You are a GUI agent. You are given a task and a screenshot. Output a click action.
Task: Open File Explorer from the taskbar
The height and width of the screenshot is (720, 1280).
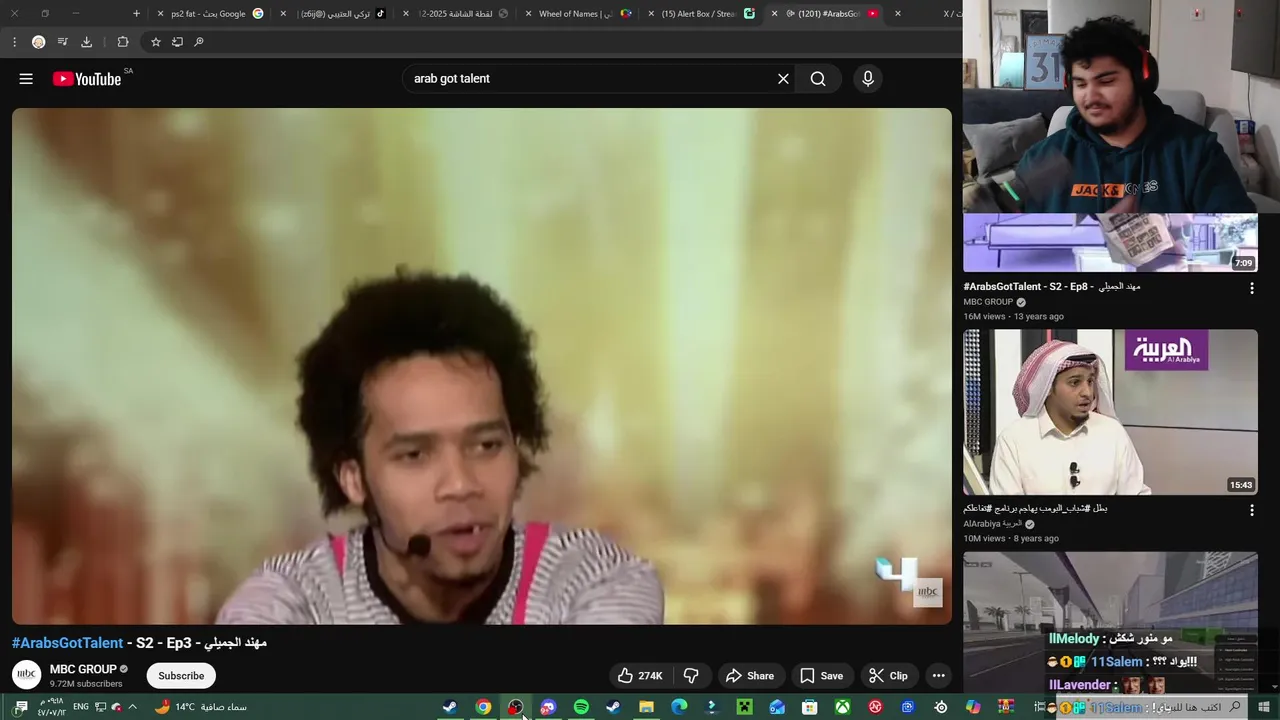[646, 707]
